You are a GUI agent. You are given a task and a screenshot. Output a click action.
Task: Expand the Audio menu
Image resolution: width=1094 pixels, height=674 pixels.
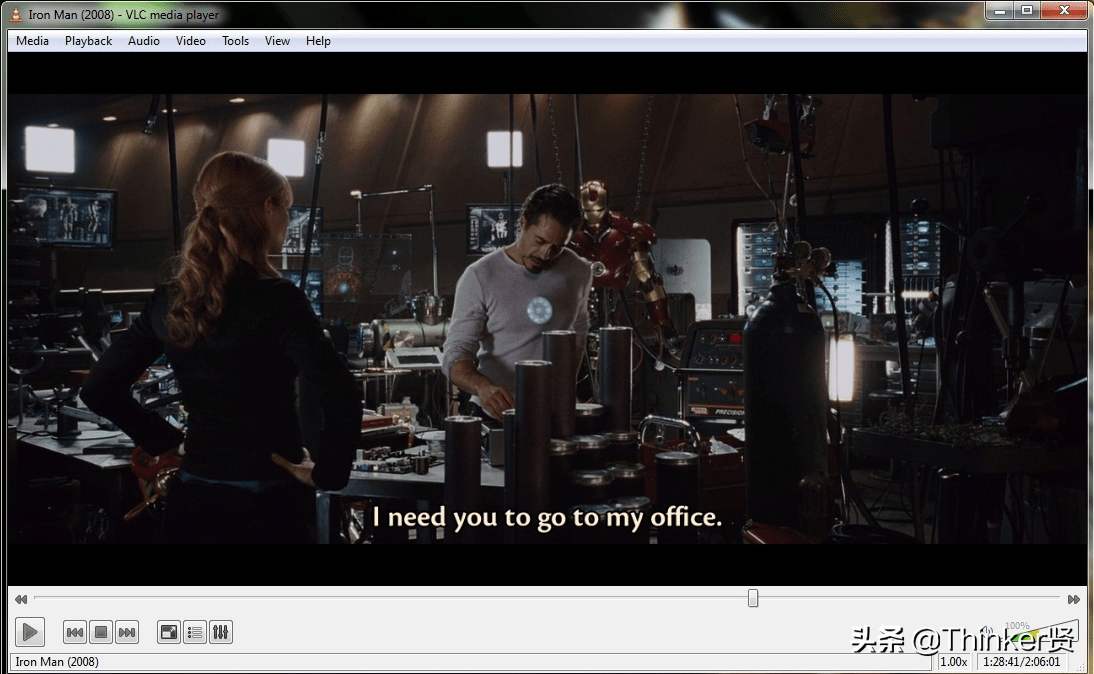point(144,41)
